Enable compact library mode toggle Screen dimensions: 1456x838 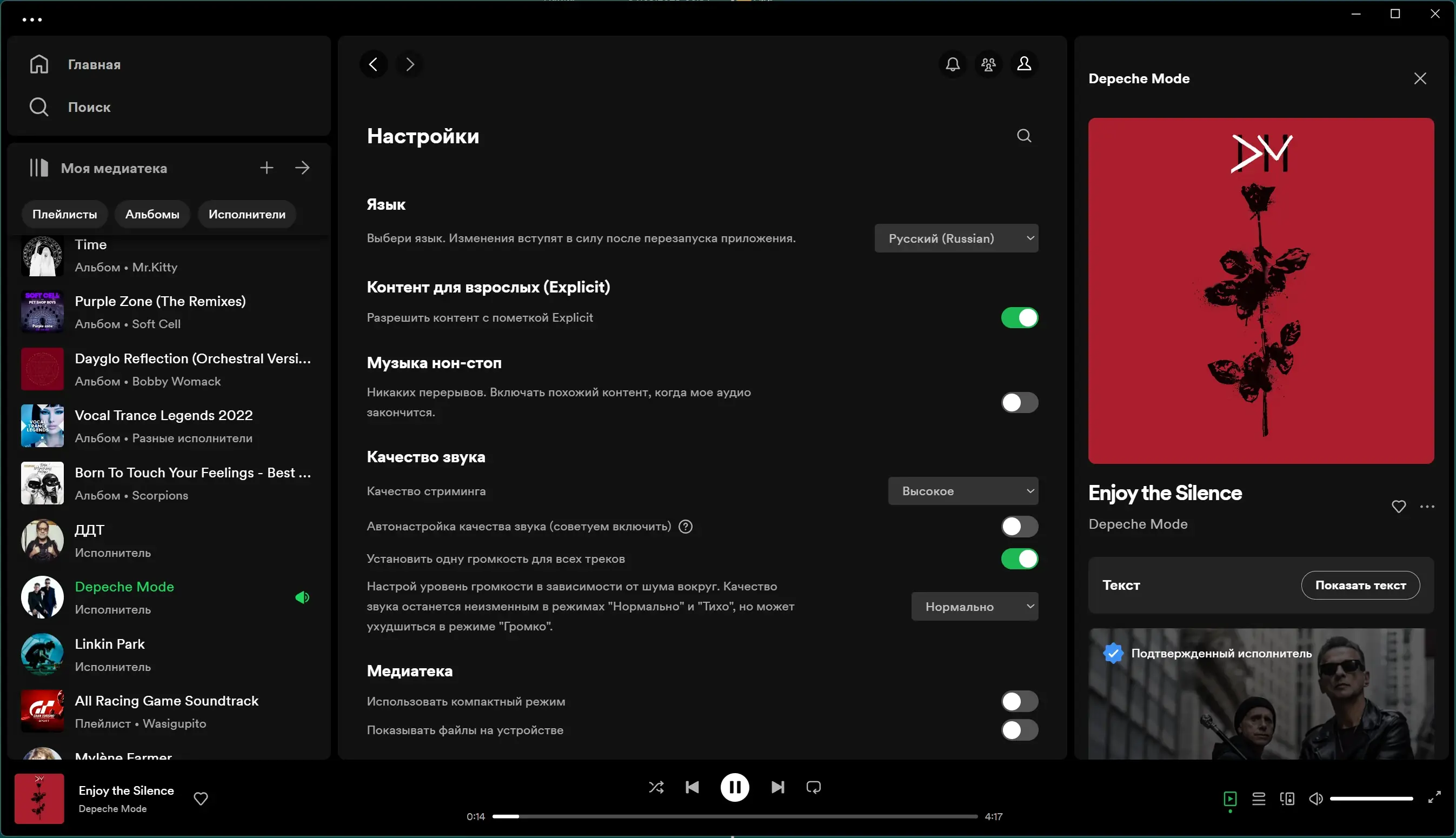(x=1019, y=701)
